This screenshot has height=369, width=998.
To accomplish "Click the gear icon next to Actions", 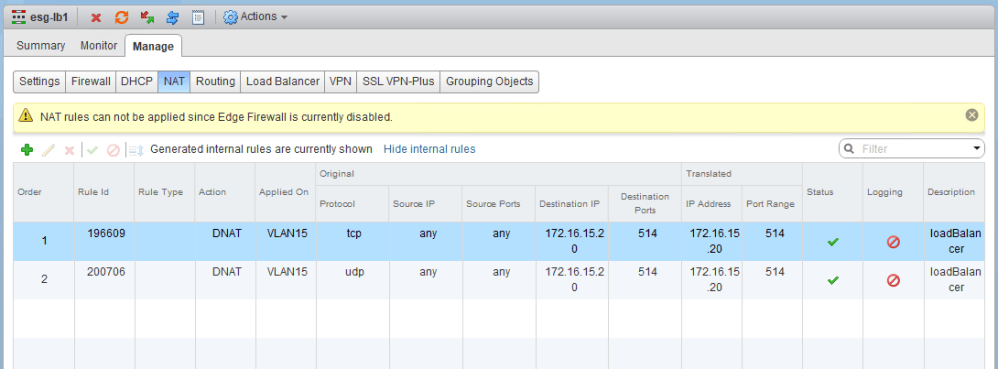I will (x=230, y=17).
